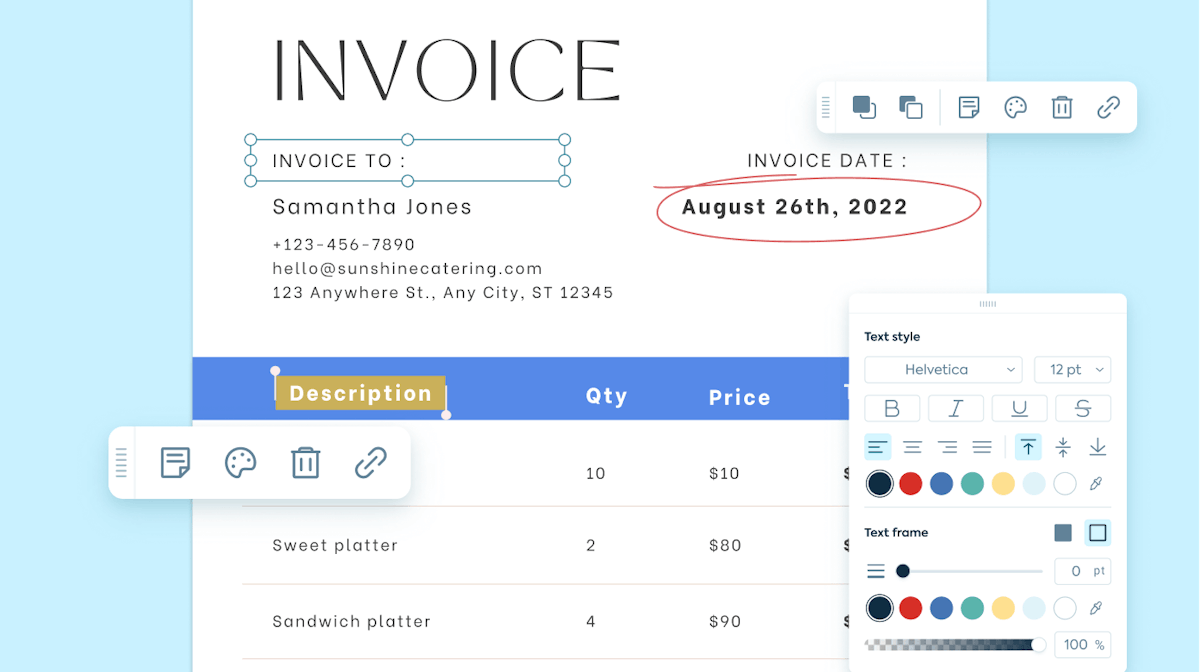
Task: Click the link icon in top toolbar
Action: pos(1108,107)
